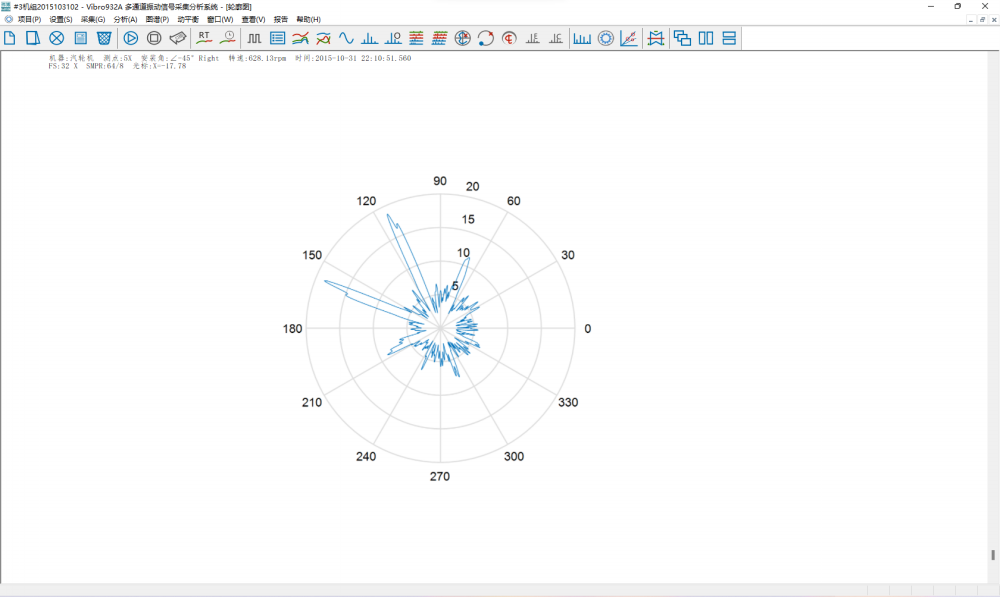This screenshot has height=597, width=1000.
Task: Close the inner child plot window
Action: tap(994, 20)
